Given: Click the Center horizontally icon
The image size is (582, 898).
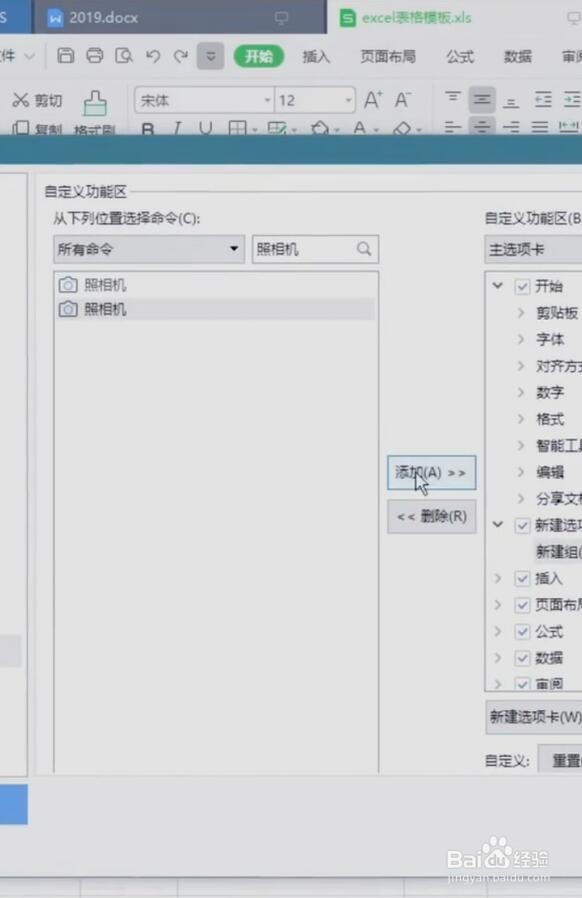Looking at the screenshot, I should coord(482,126).
